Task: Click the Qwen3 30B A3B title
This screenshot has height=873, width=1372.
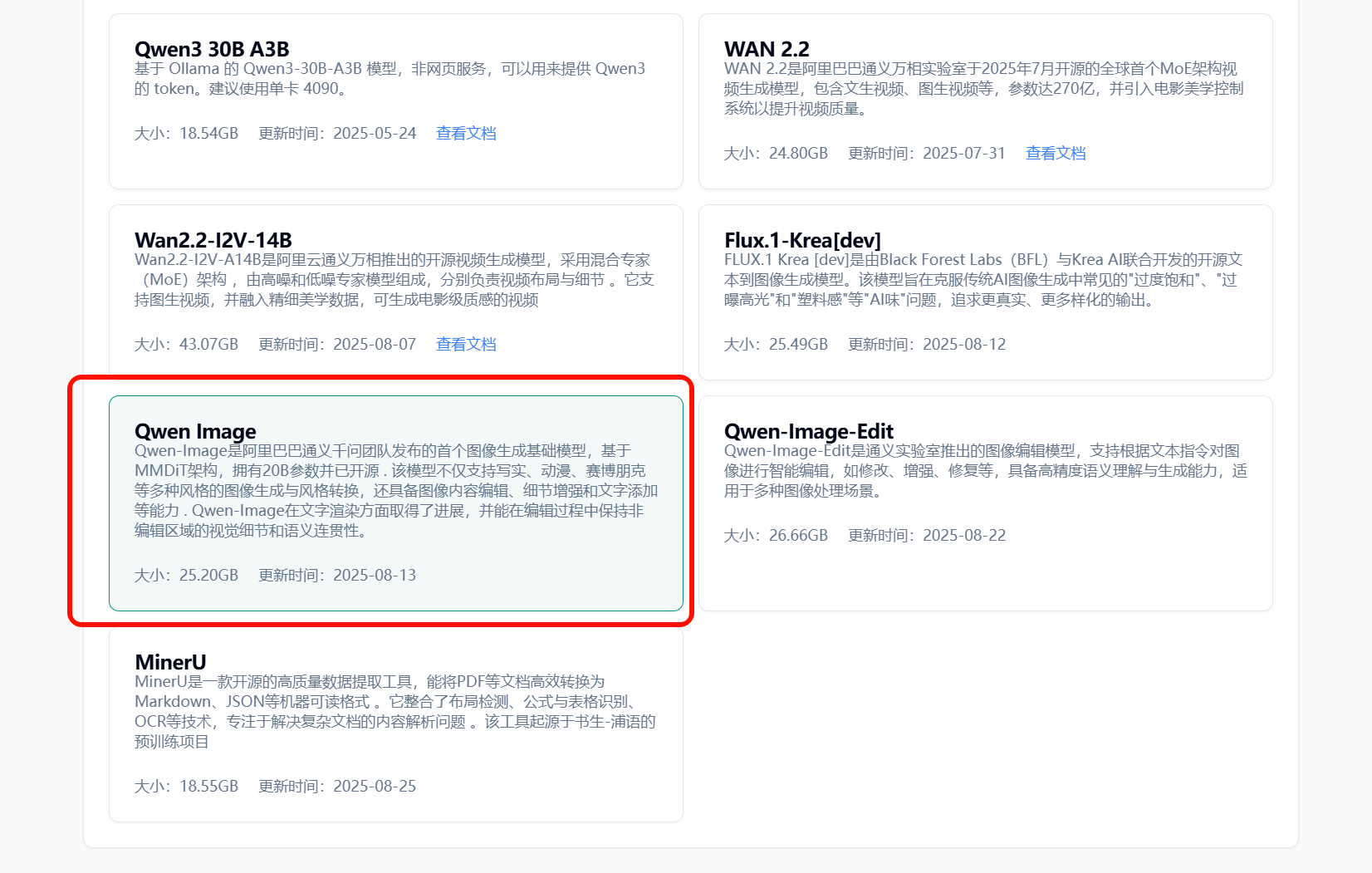Action: click(x=212, y=49)
